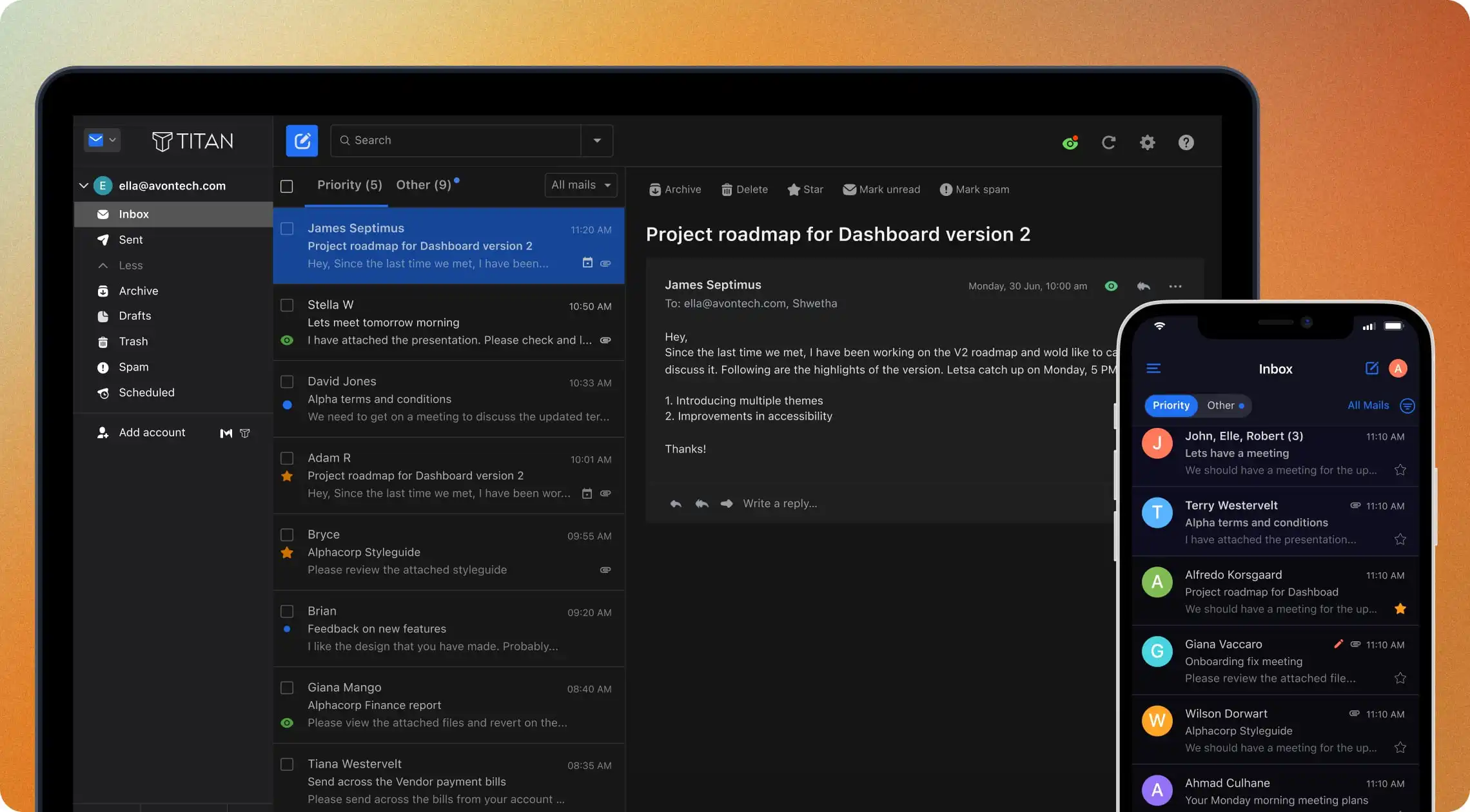The height and width of the screenshot is (812, 1470).
Task: Open the Trash folder
Action: coord(173,342)
